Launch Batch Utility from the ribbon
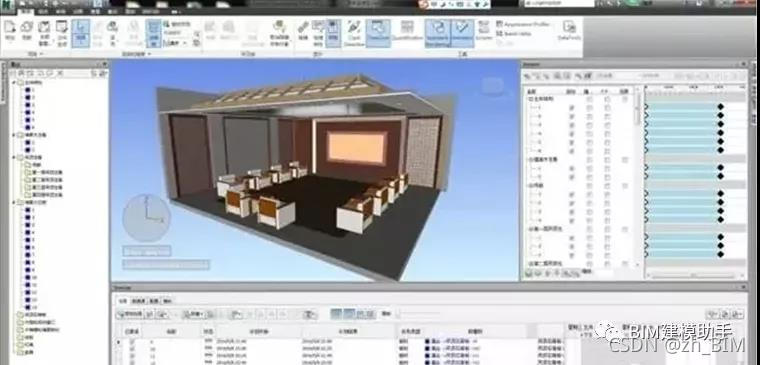760x365 pixels. (513, 33)
